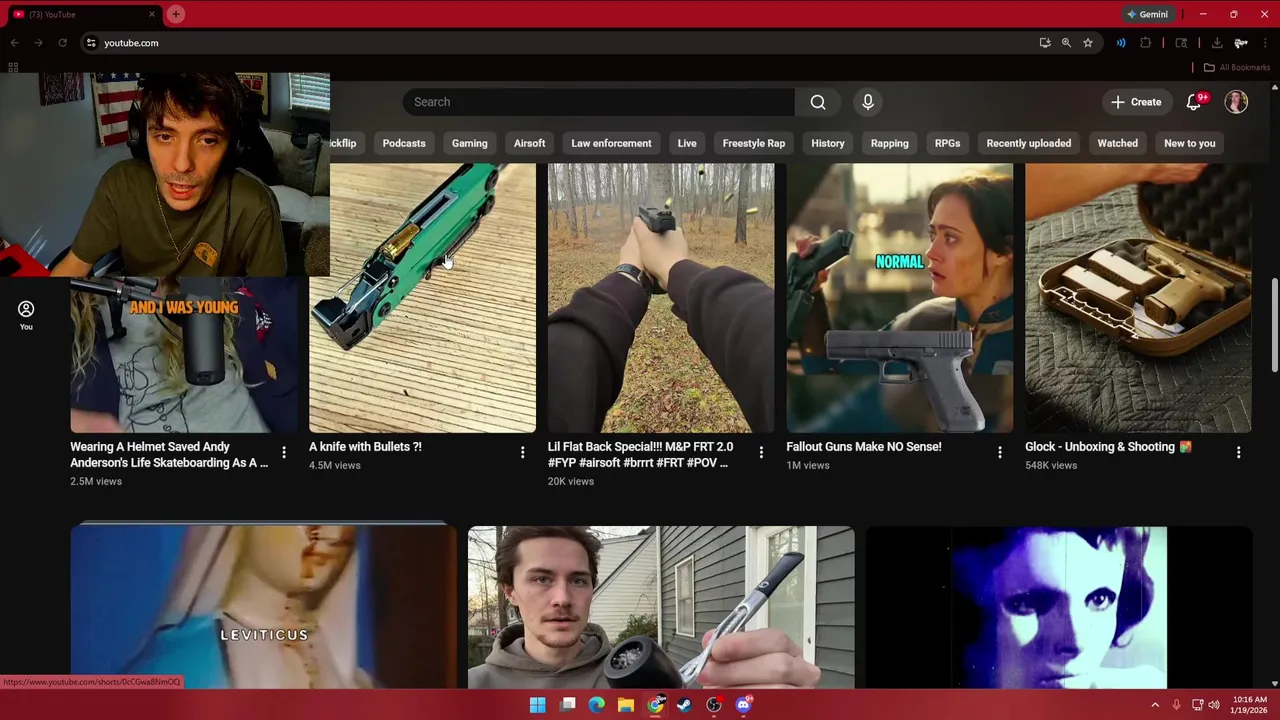Open the notifications bell
The height and width of the screenshot is (720, 1280).
[x=1194, y=102]
